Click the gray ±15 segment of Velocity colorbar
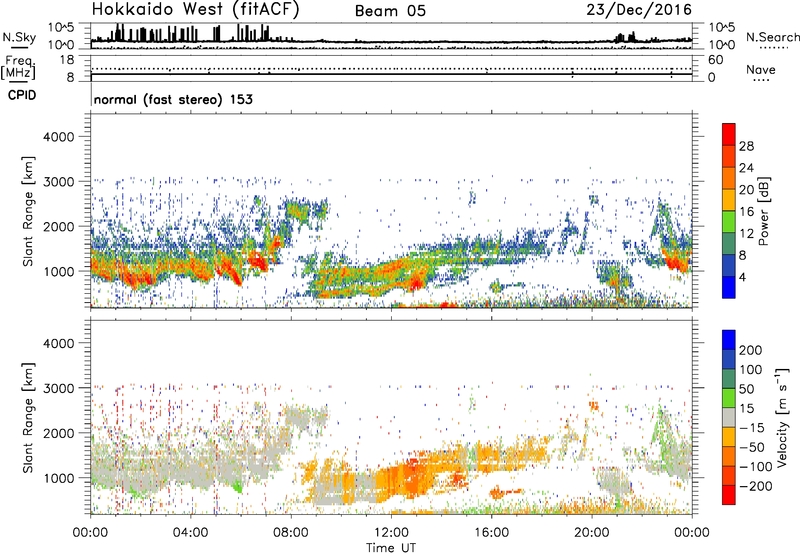The height and width of the screenshot is (554, 800). (729, 417)
